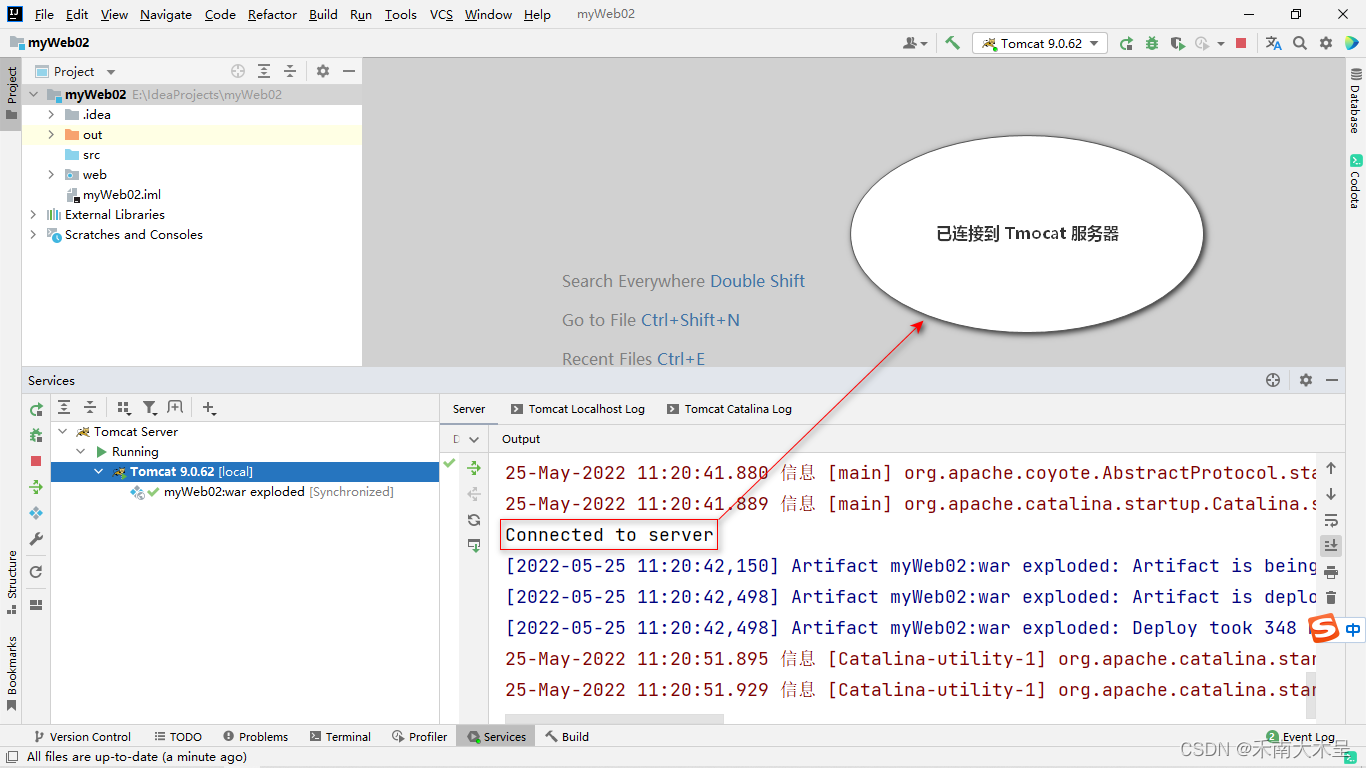Clear the console output with the trash icon
The height and width of the screenshot is (768, 1366).
[x=1330, y=597]
